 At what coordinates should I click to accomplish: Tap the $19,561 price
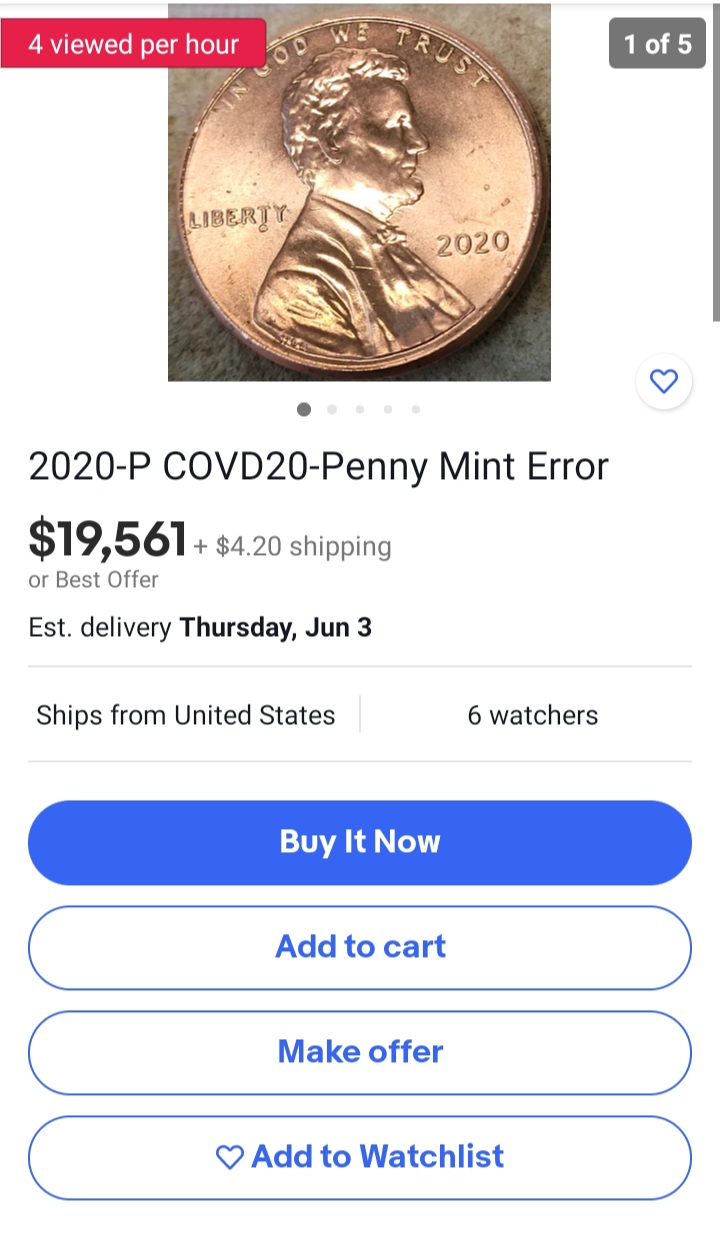pos(108,540)
